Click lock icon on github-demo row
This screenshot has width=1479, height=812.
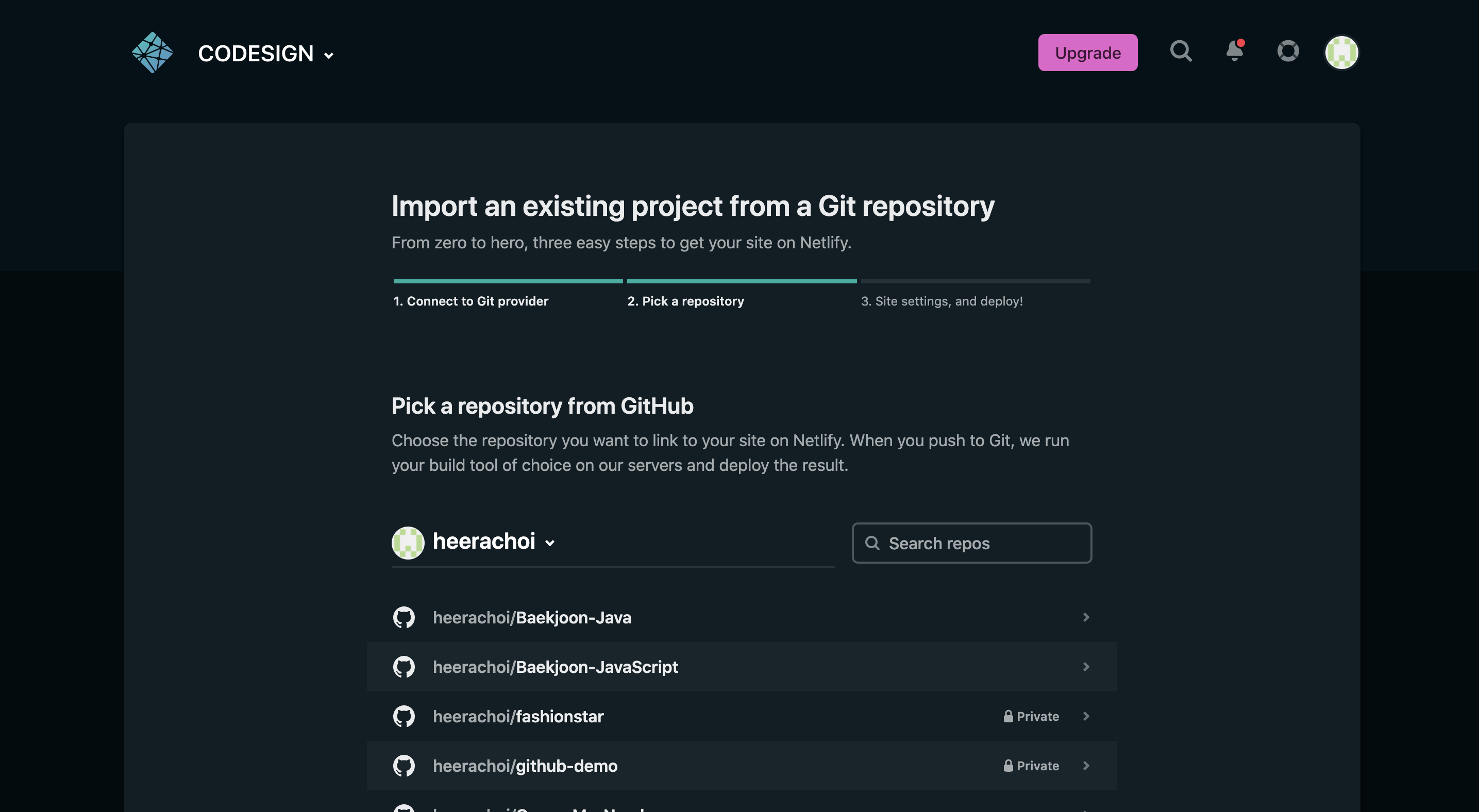pyautogui.click(x=1007, y=766)
